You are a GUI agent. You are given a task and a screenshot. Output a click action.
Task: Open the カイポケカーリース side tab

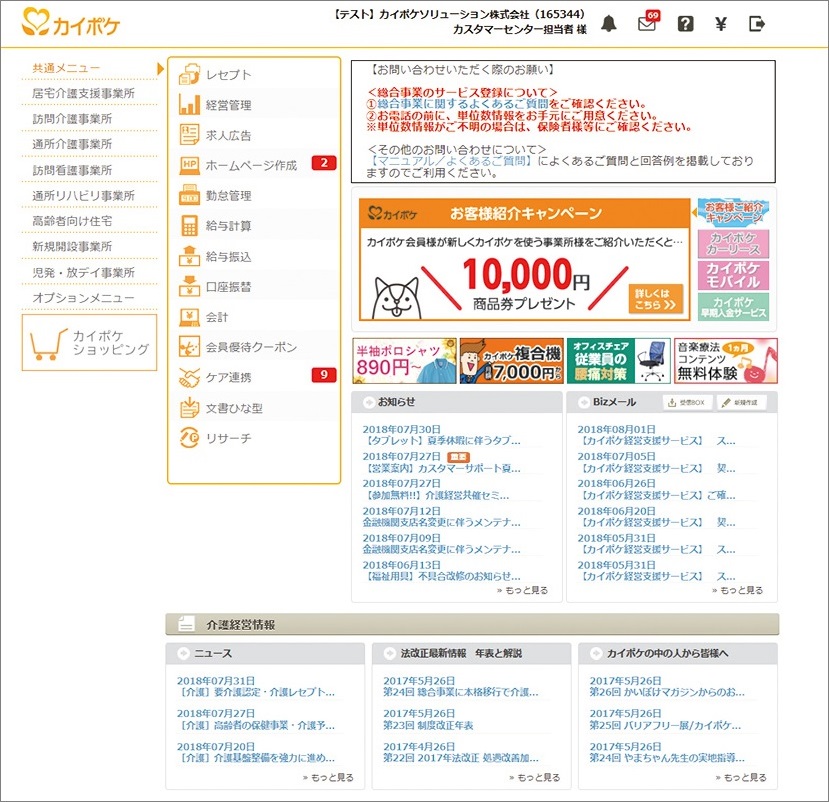733,243
